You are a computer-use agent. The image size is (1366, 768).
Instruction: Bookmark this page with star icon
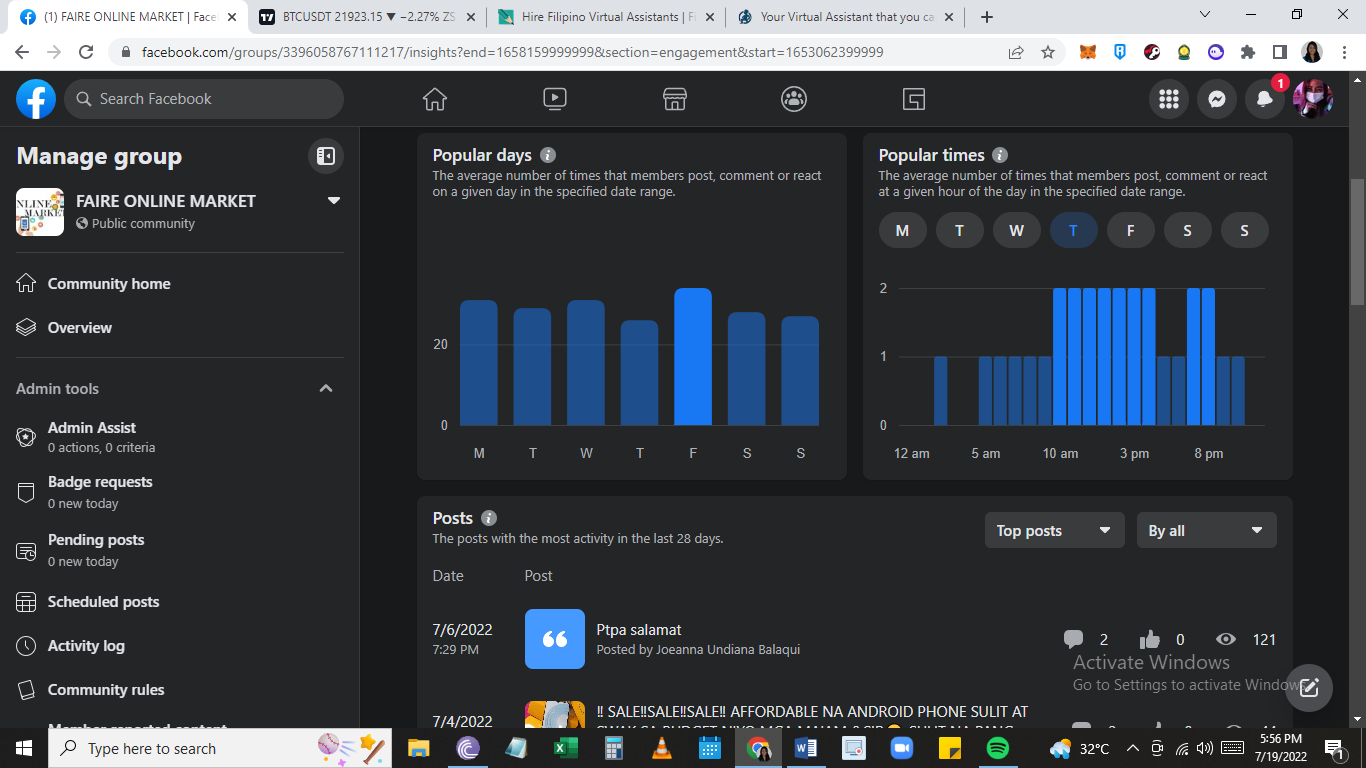point(1048,52)
